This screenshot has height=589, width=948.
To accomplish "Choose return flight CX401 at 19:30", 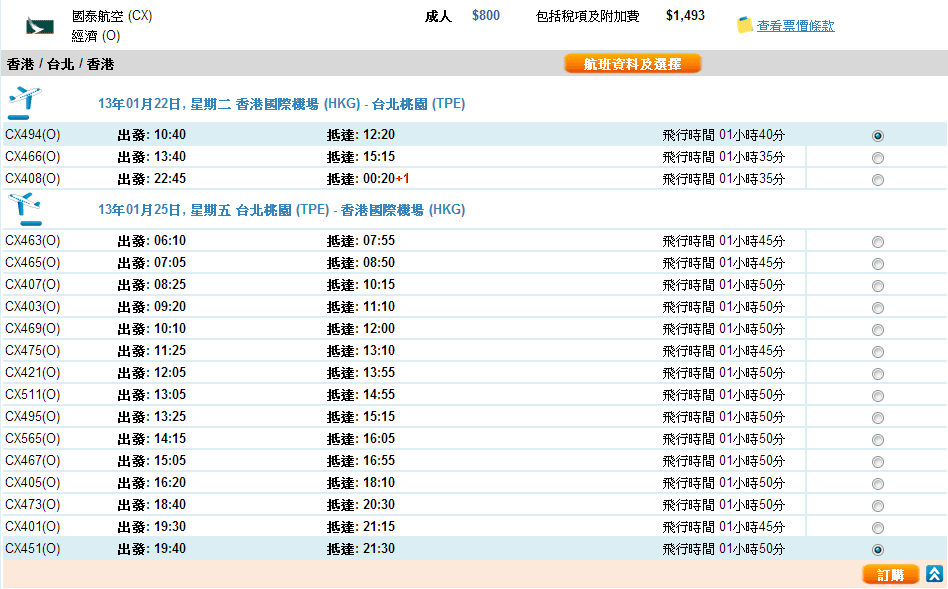I will click(878, 528).
